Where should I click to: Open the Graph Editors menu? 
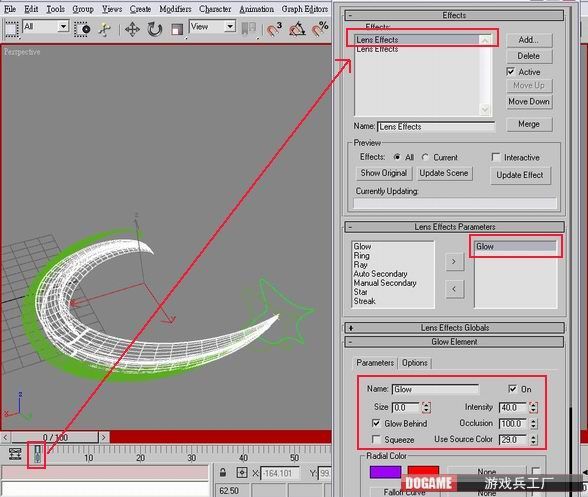[305, 9]
